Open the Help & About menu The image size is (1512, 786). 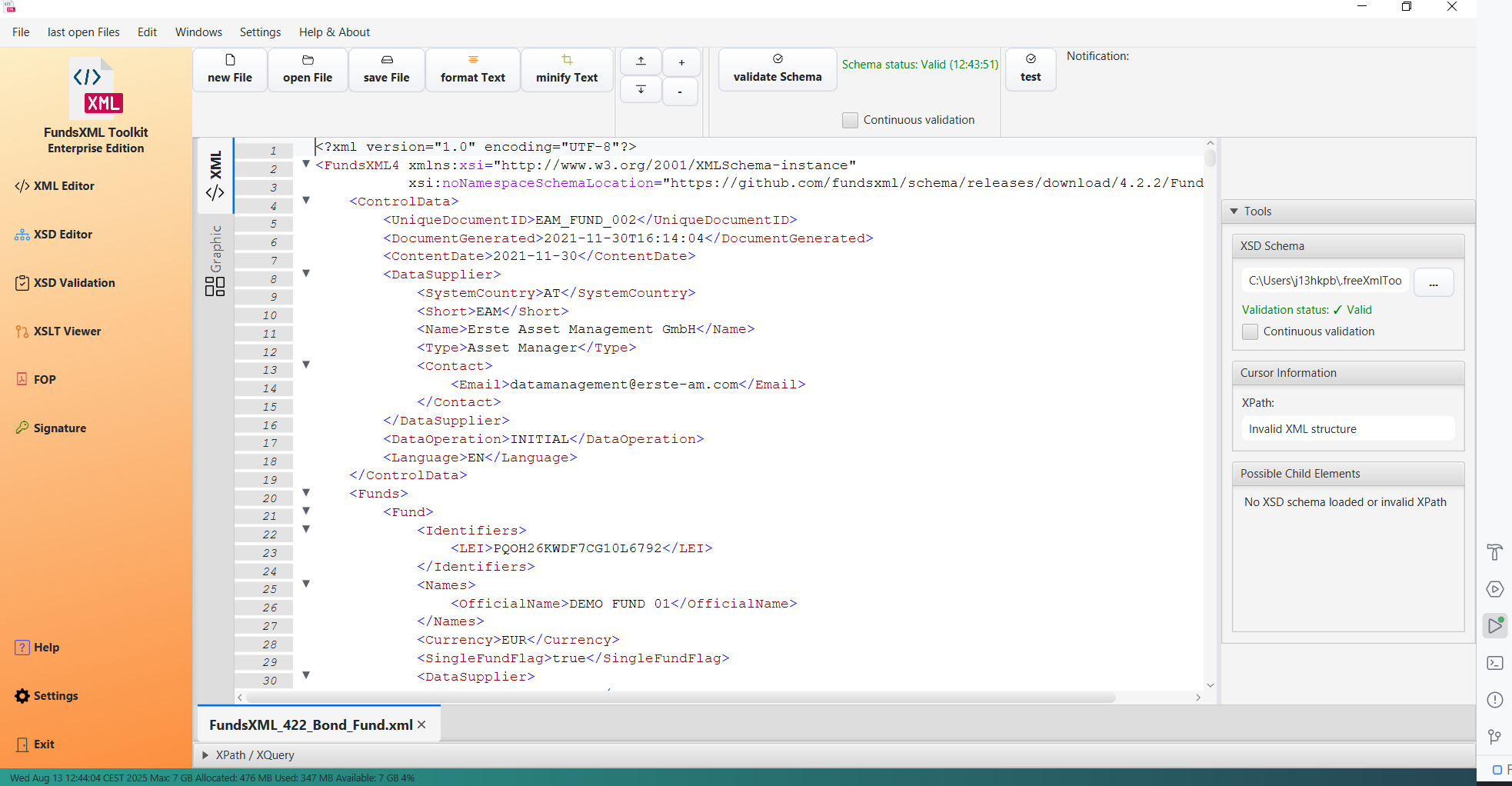335,32
